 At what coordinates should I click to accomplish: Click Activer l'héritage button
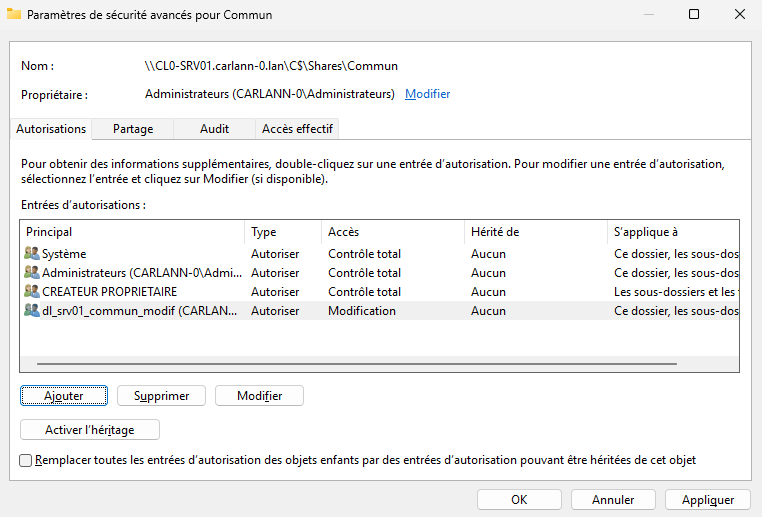90,430
